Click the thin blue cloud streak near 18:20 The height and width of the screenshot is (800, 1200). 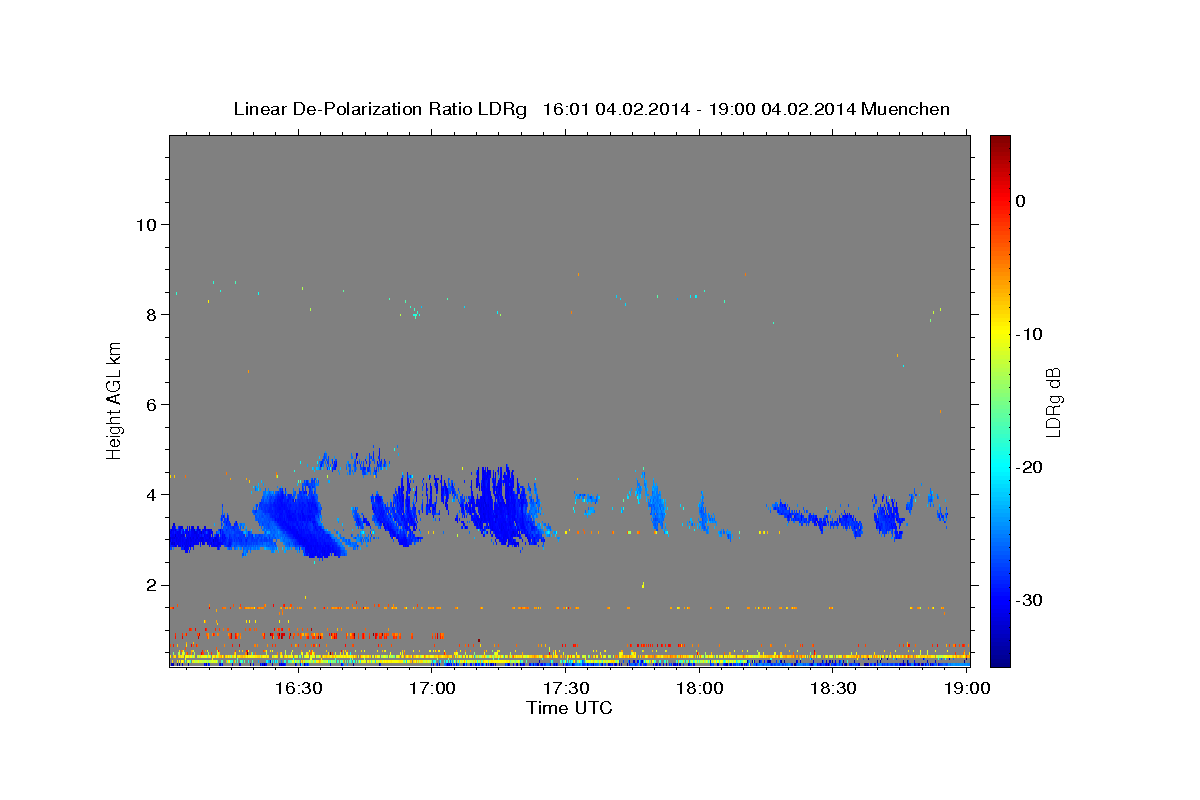815,519
